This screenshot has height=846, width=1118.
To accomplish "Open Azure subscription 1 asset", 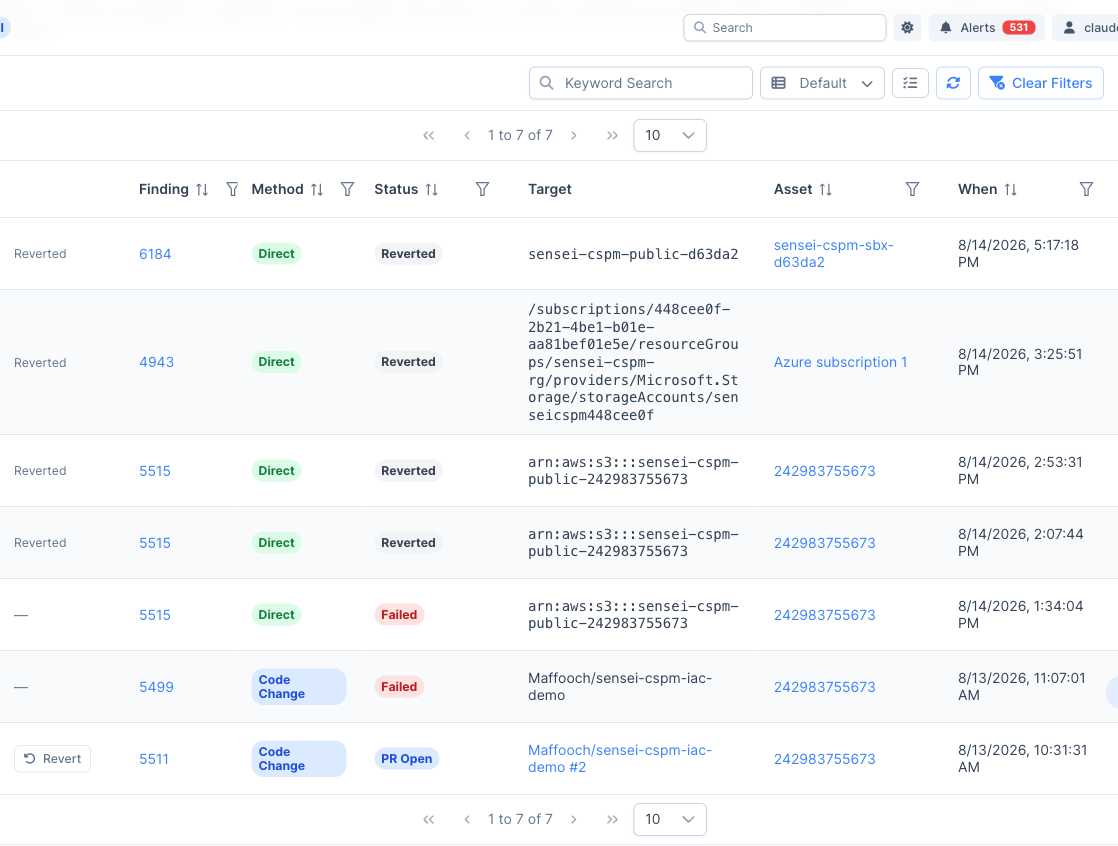I will click(x=840, y=362).
